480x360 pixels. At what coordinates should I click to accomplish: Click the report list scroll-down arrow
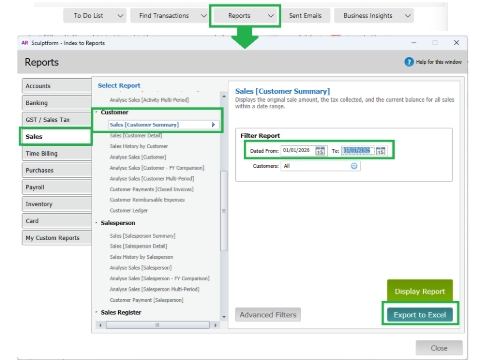224,317
